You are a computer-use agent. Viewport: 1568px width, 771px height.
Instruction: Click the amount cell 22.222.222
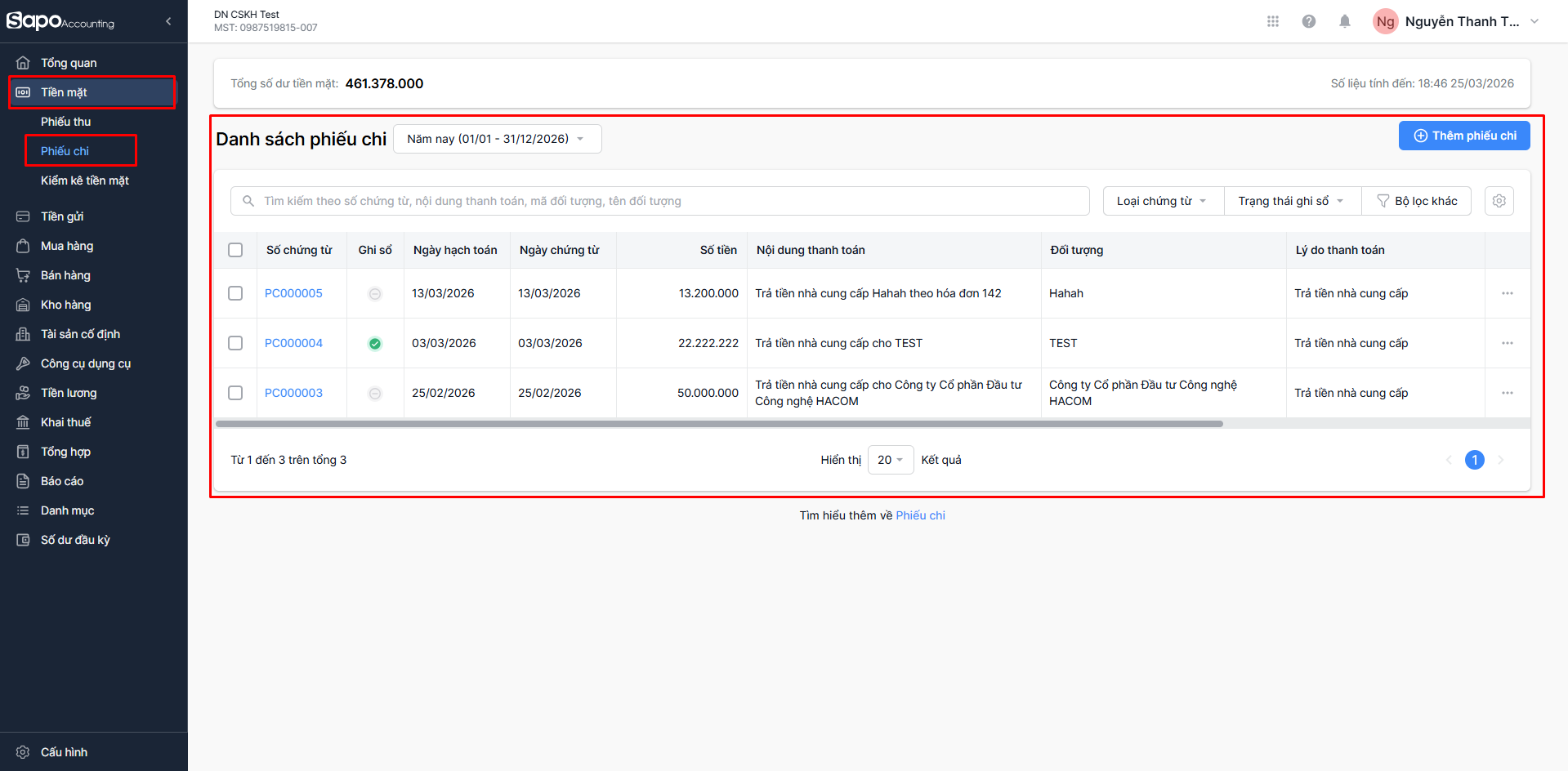(x=708, y=343)
